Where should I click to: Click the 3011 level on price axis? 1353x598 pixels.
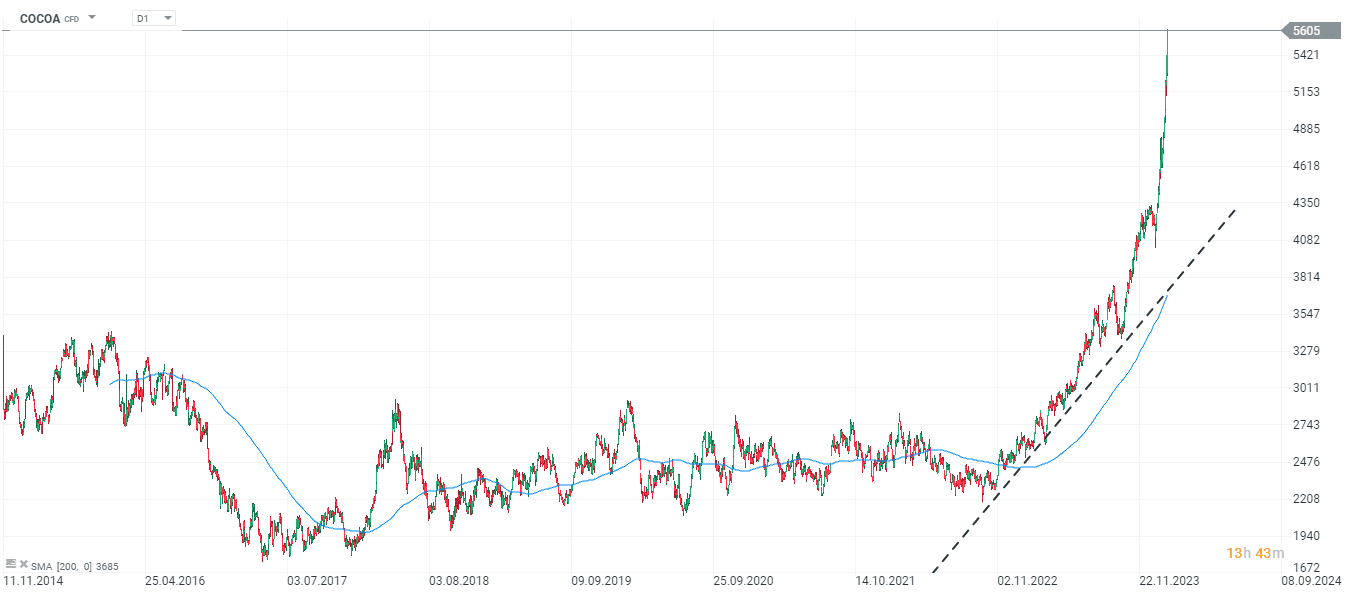pyautogui.click(x=1307, y=388)
